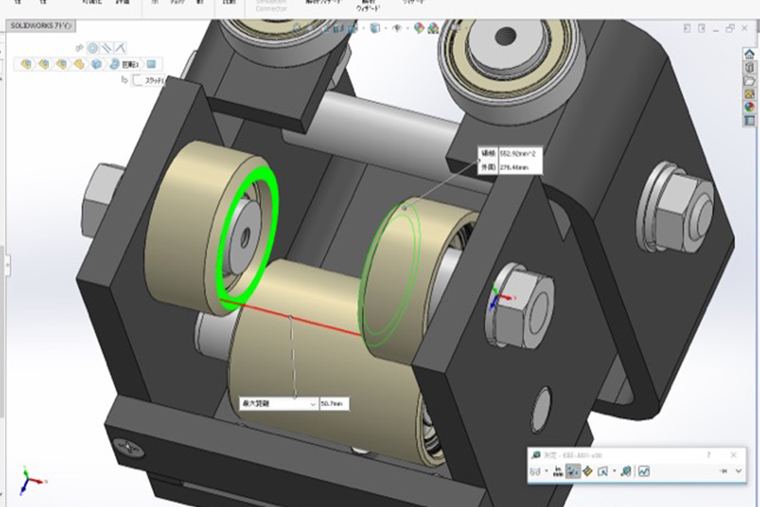
Task: Select the Revolve feature in the breadcrumb bar
Action: 125,64
